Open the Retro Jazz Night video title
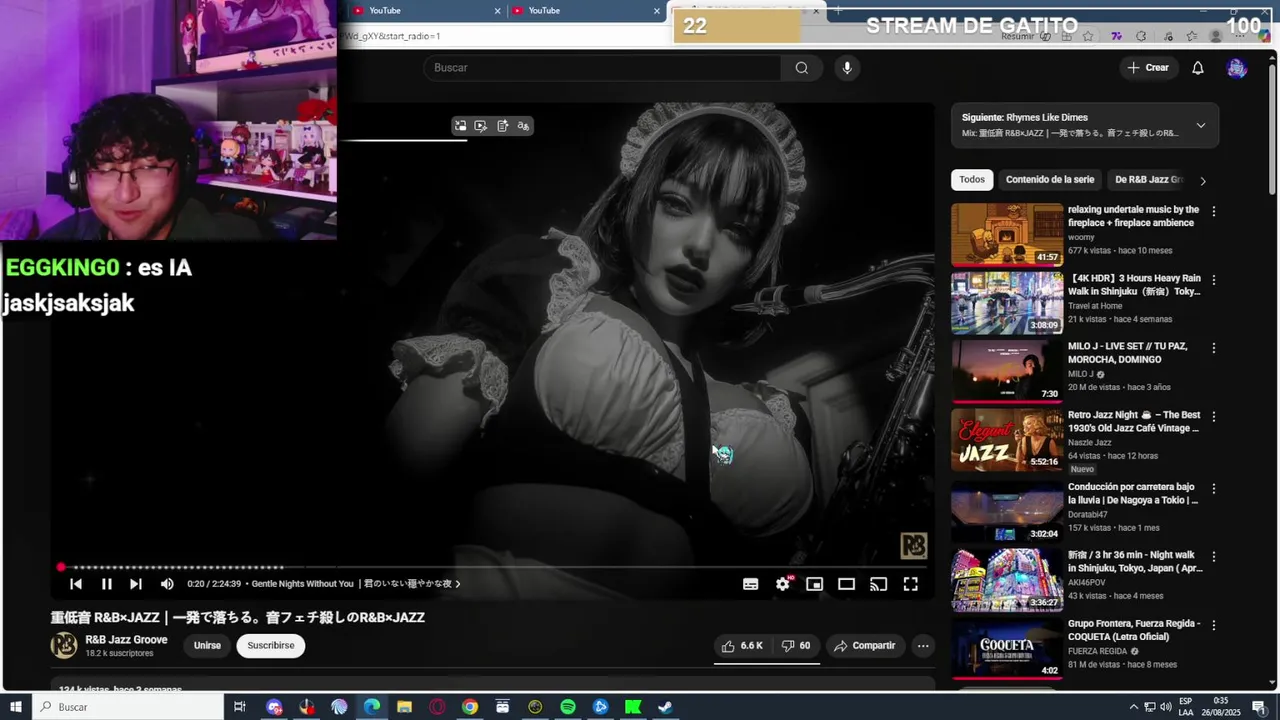This screenshot has height=720, width=1280. tap(1134, 421)
